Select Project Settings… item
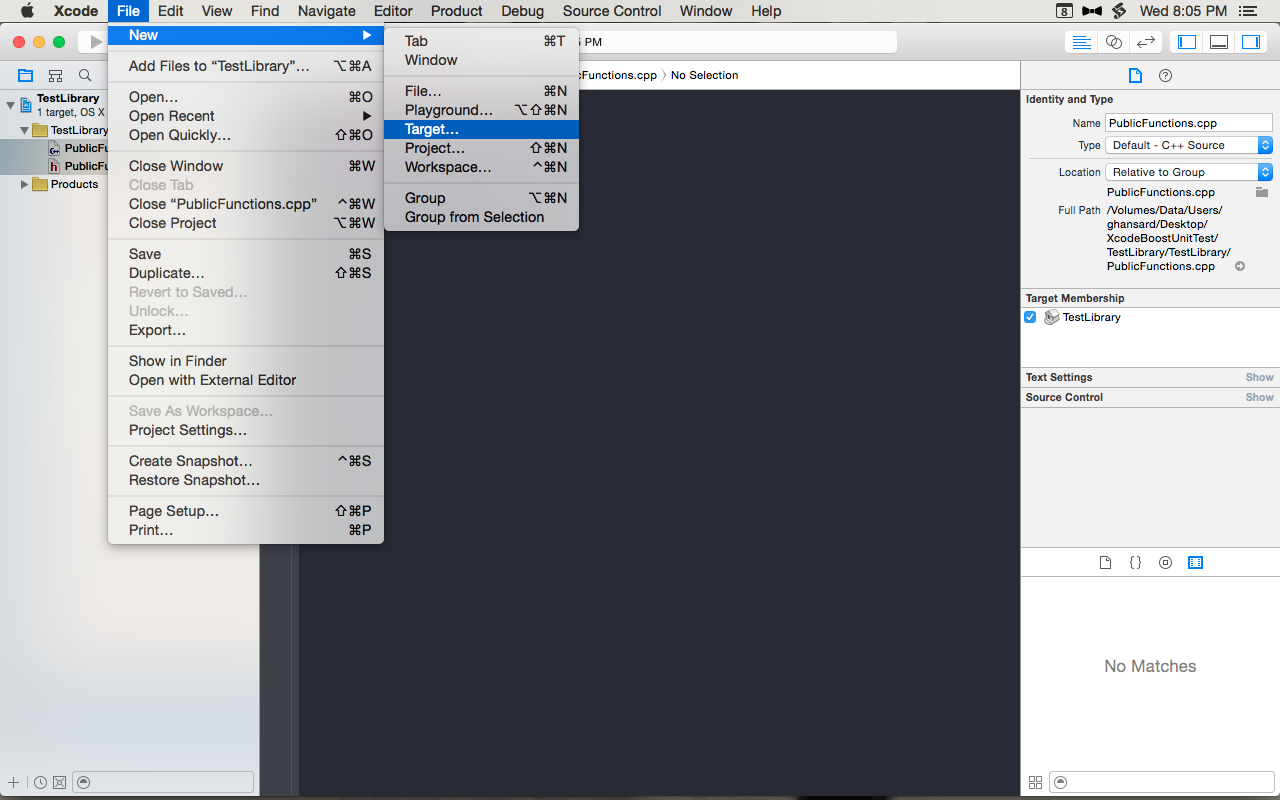This screenshot has width=1280, height=800. point(246,430)
